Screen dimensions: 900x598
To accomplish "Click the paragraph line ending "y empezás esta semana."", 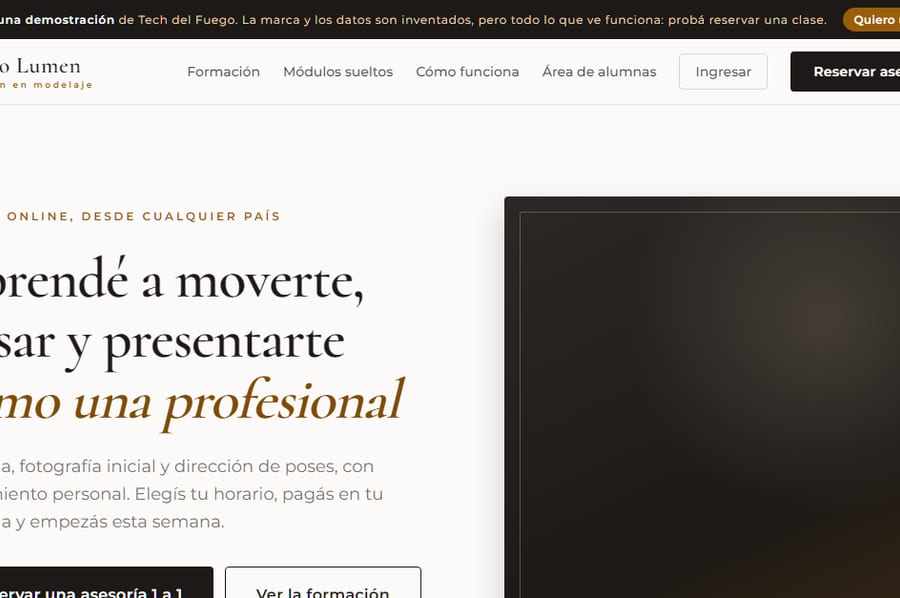I will [x=112, y=522].
